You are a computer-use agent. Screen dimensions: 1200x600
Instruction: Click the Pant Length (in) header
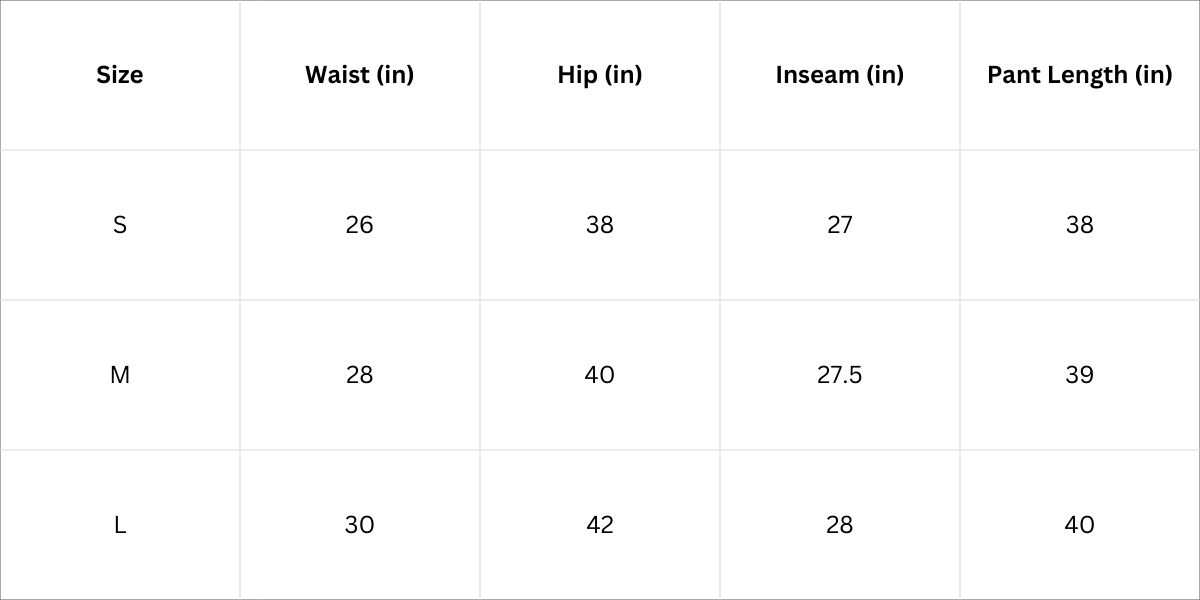1079,75
